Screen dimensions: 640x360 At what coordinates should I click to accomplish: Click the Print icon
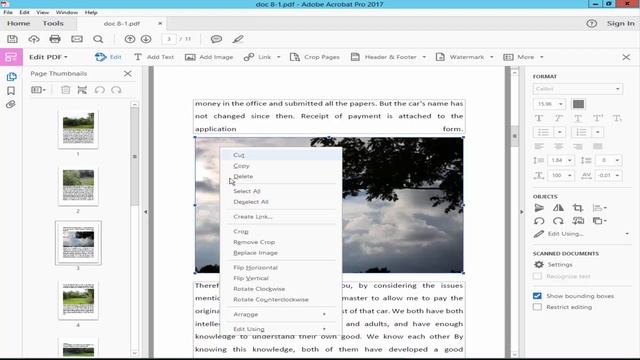tap(55, 39)
